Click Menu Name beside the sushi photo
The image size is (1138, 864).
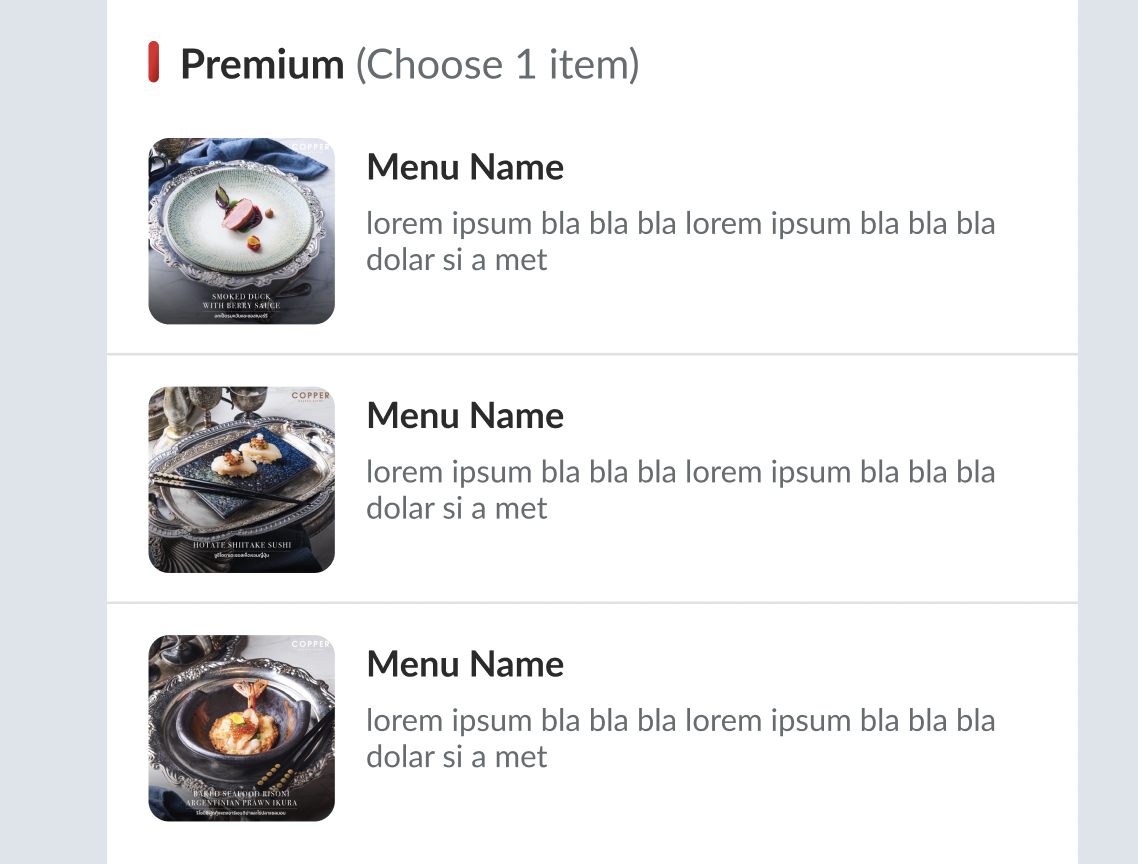click(x=465, y=415)
